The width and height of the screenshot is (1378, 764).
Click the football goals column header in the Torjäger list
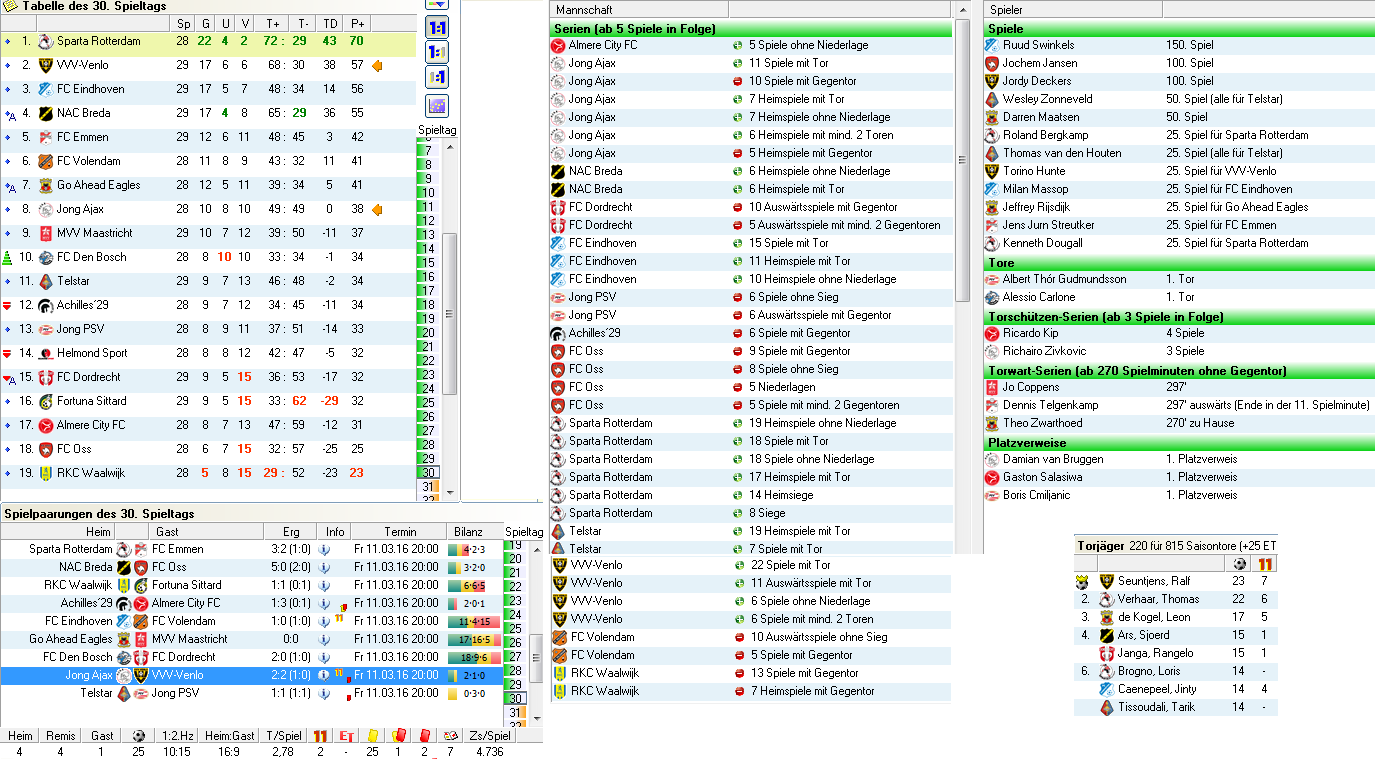(1239, 564)
